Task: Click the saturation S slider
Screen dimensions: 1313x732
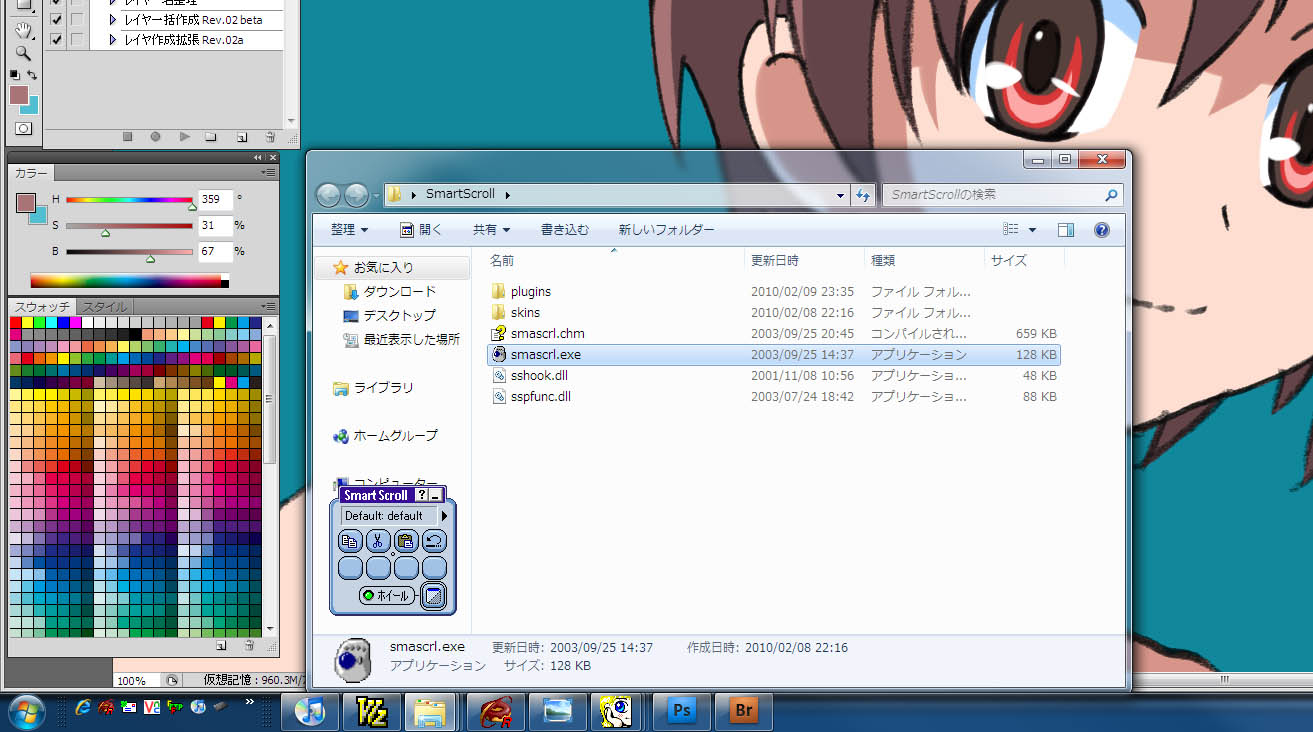Action: pyautogui.click(x=129, y=226)
